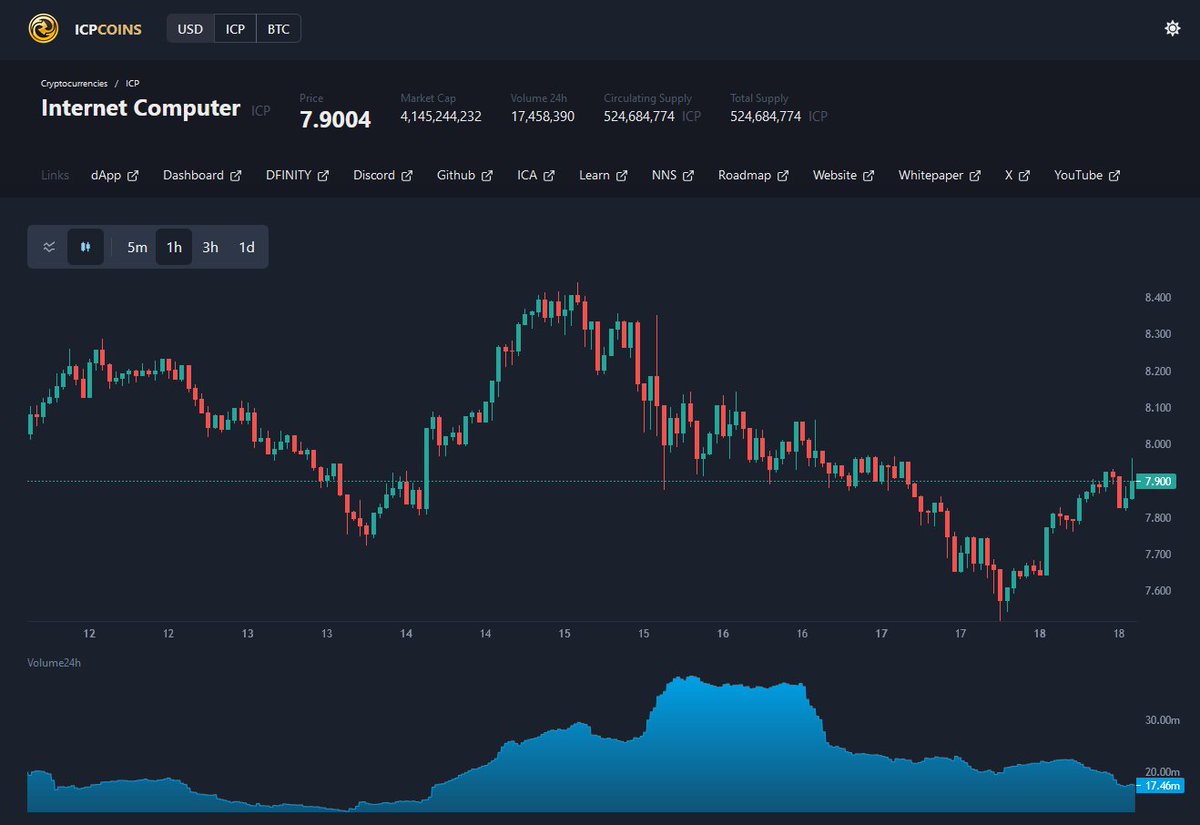The height and width of the screenshot is (825, 1200).
Task: Click external link icon next to Website
Action: [869, 176]
